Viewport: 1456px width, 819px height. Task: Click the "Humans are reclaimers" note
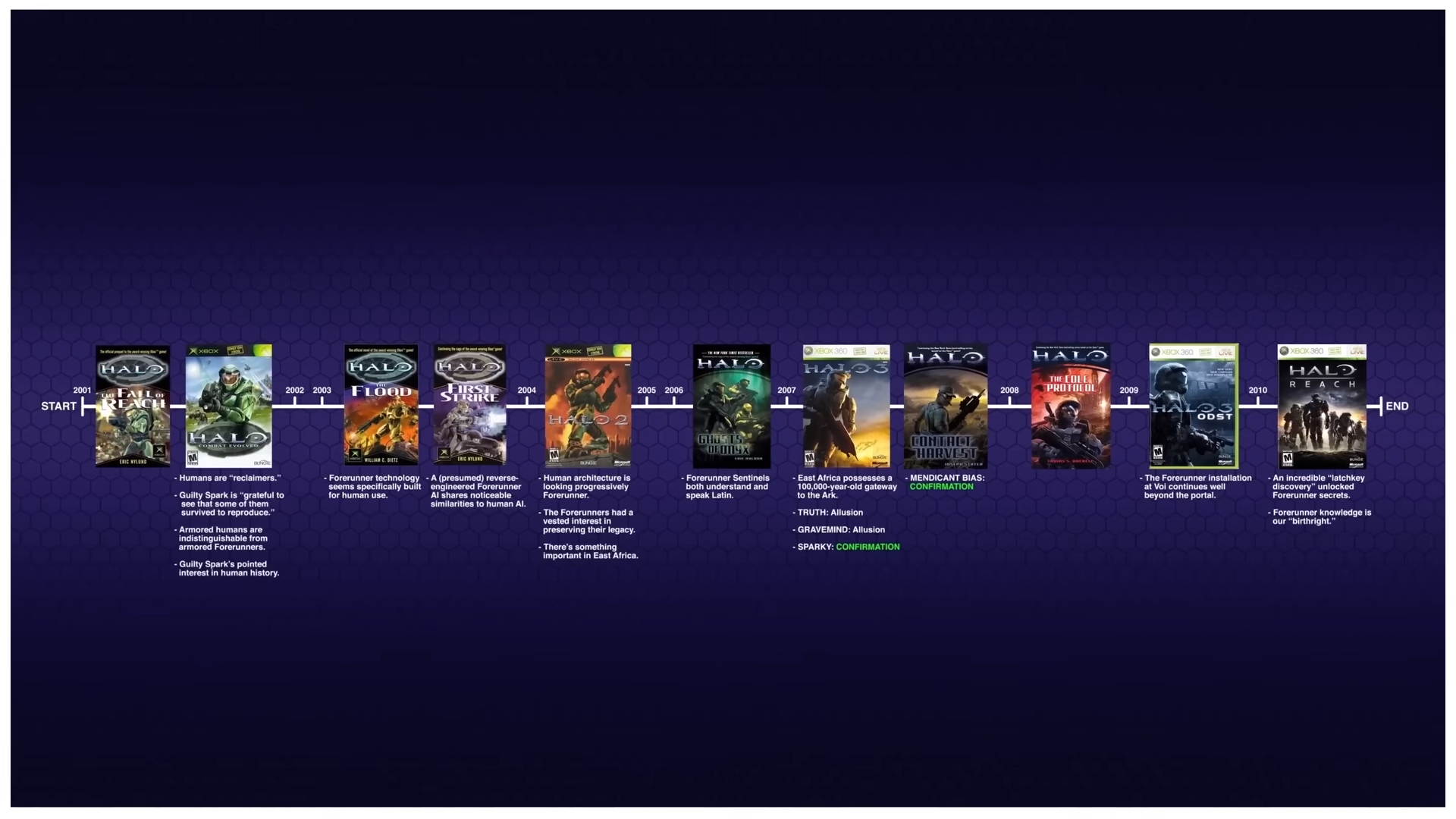229,479
